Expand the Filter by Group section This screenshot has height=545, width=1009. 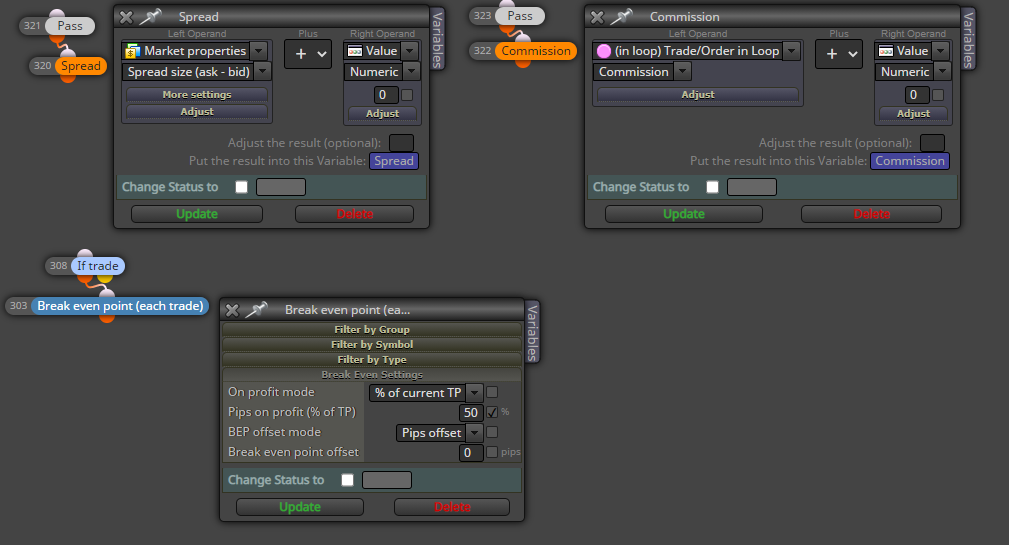click(x=372, y=329)
